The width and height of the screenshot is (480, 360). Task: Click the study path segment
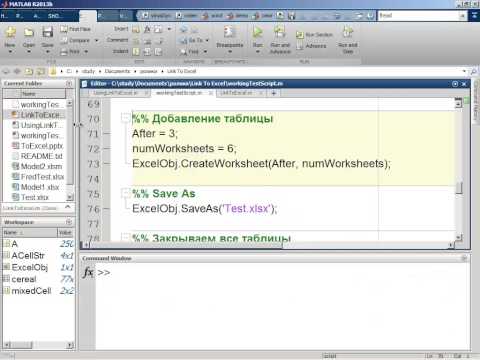pyautogui.click(x=88, y=71)
